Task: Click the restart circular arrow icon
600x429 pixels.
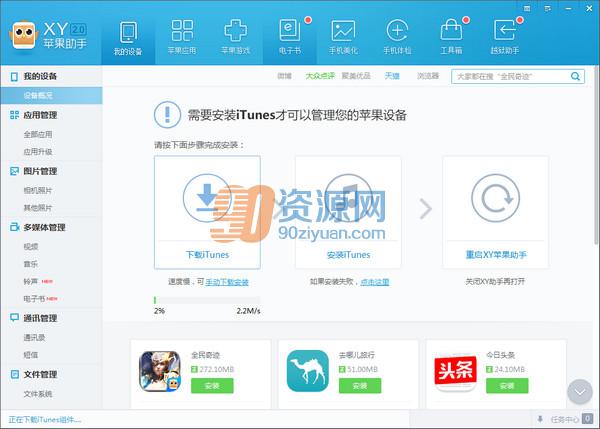Action: [496, 198]
